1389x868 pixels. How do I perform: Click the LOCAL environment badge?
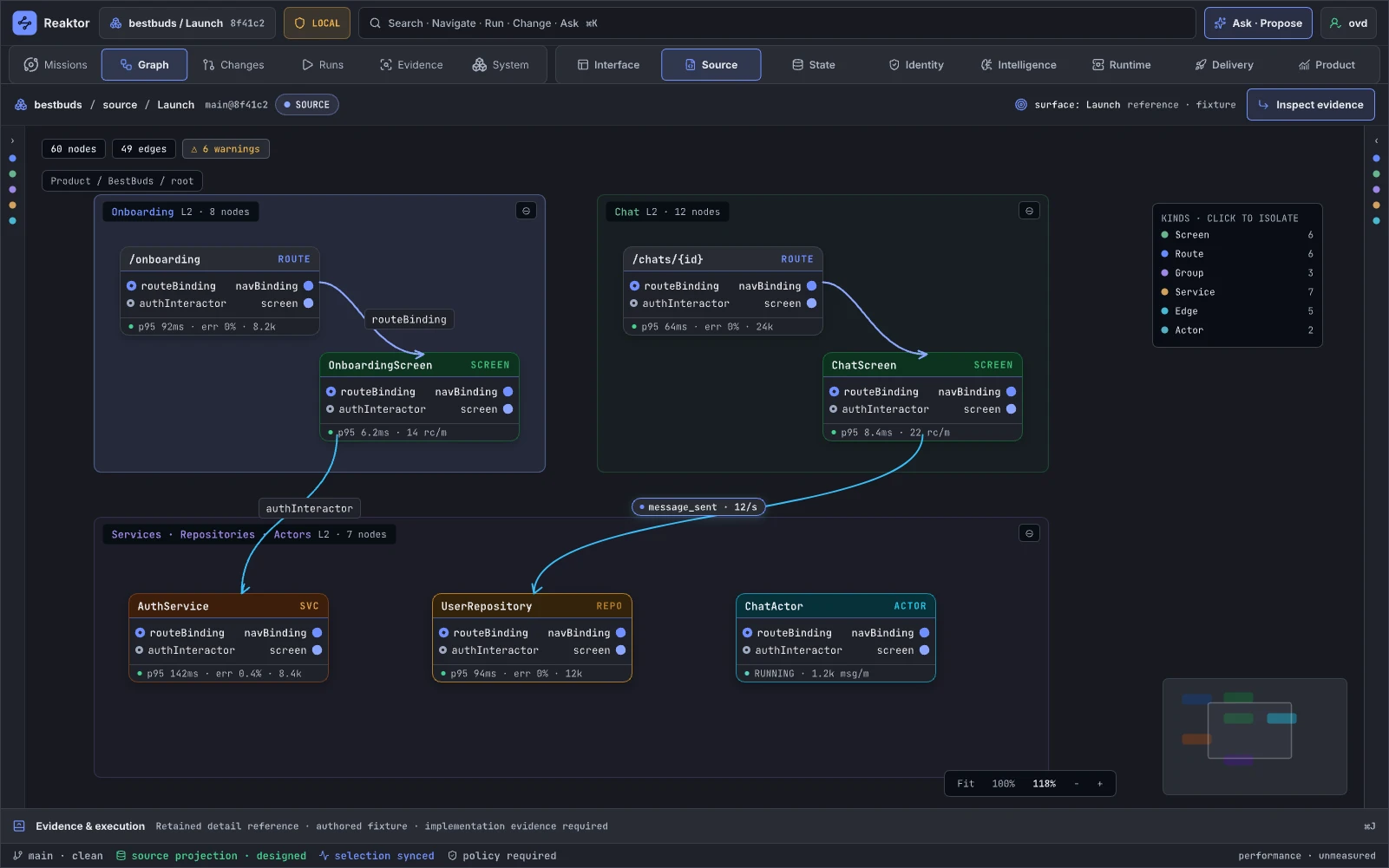tap(317, 23)
